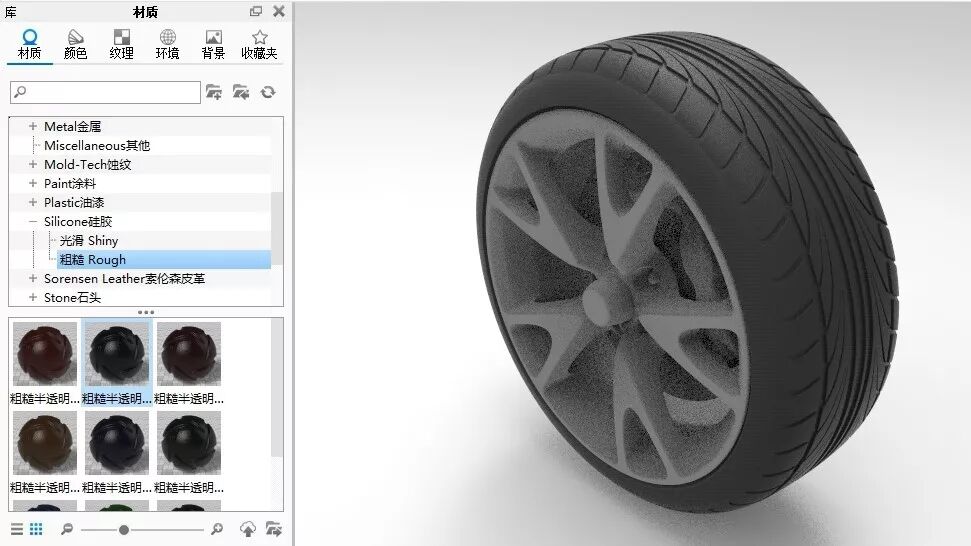The width and height of the screenshot is (971, 546).
Task: Click the folder icon at bottom right of panel
Action: coord(274,529)
